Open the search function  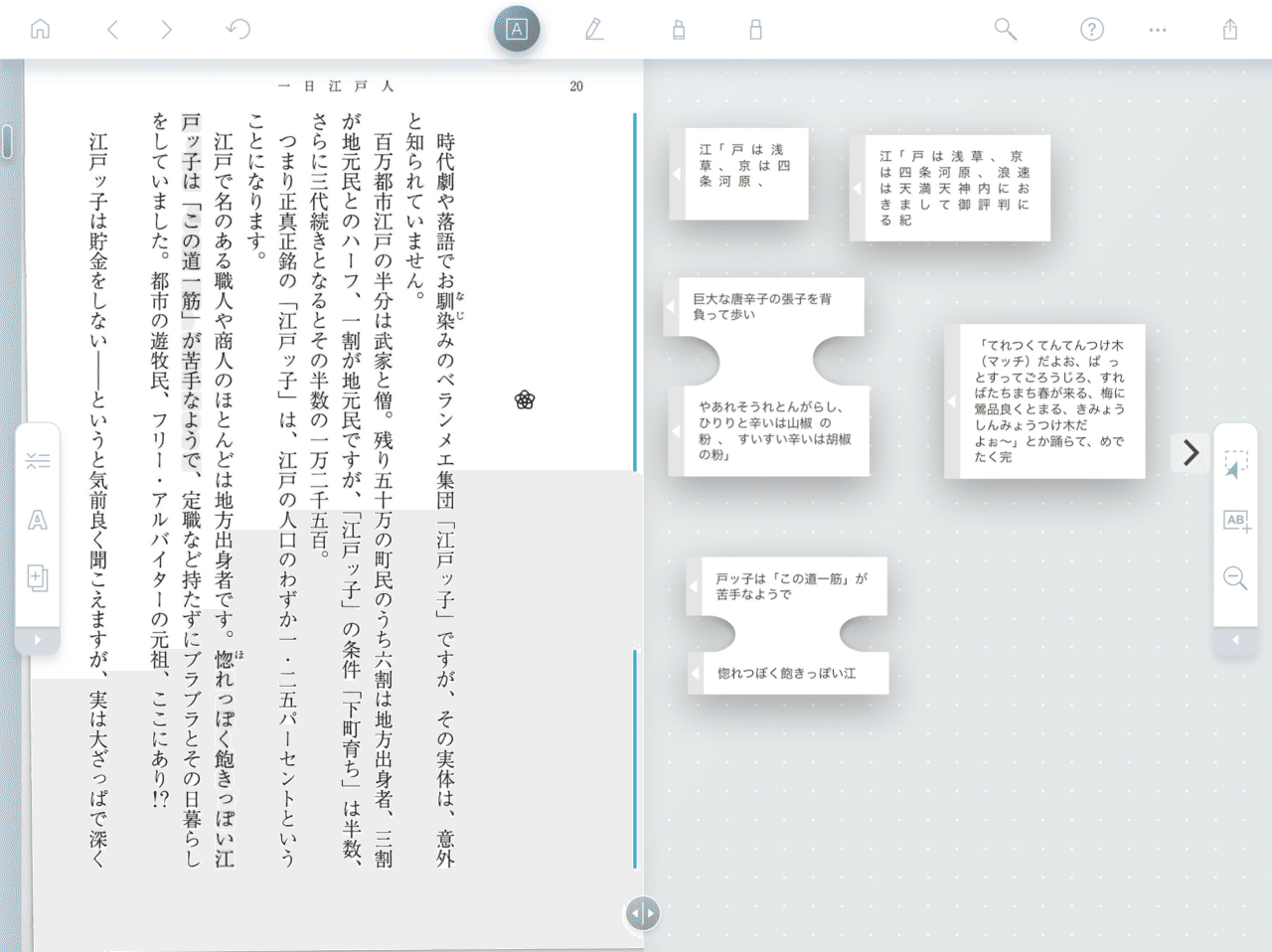point(1006,30)
